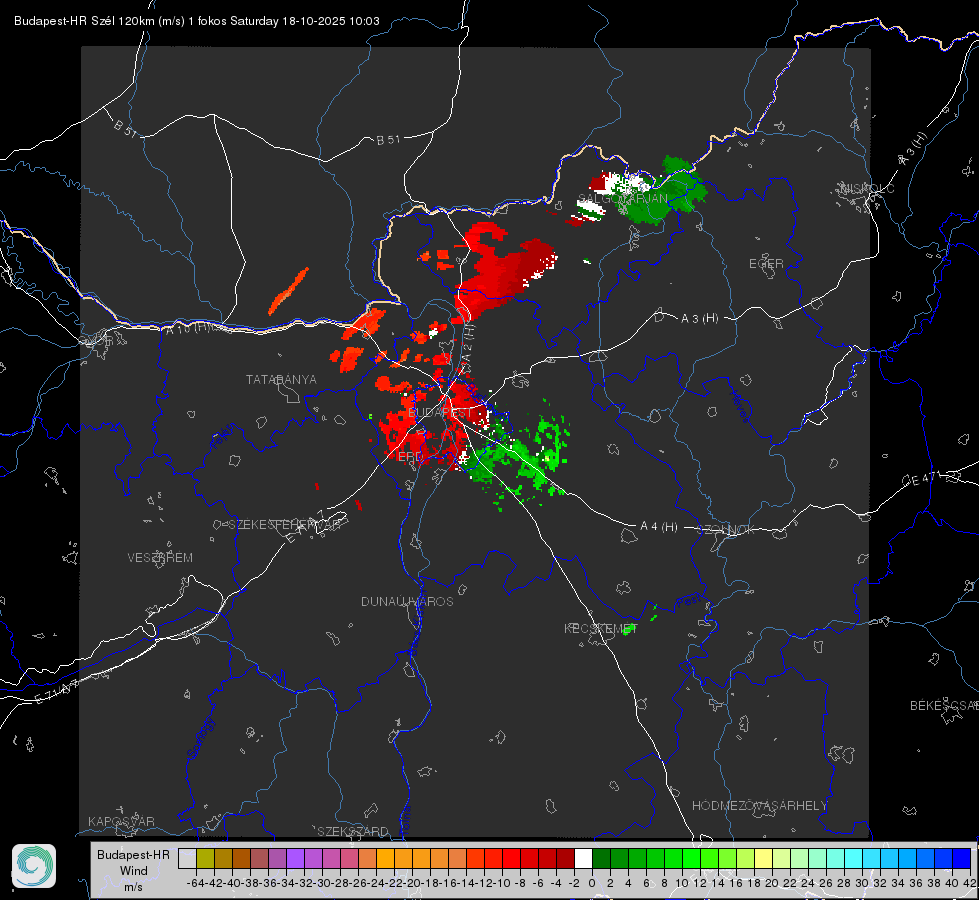
Task: Click the swirl logo icon beside the legend
Action: (34, 866)
